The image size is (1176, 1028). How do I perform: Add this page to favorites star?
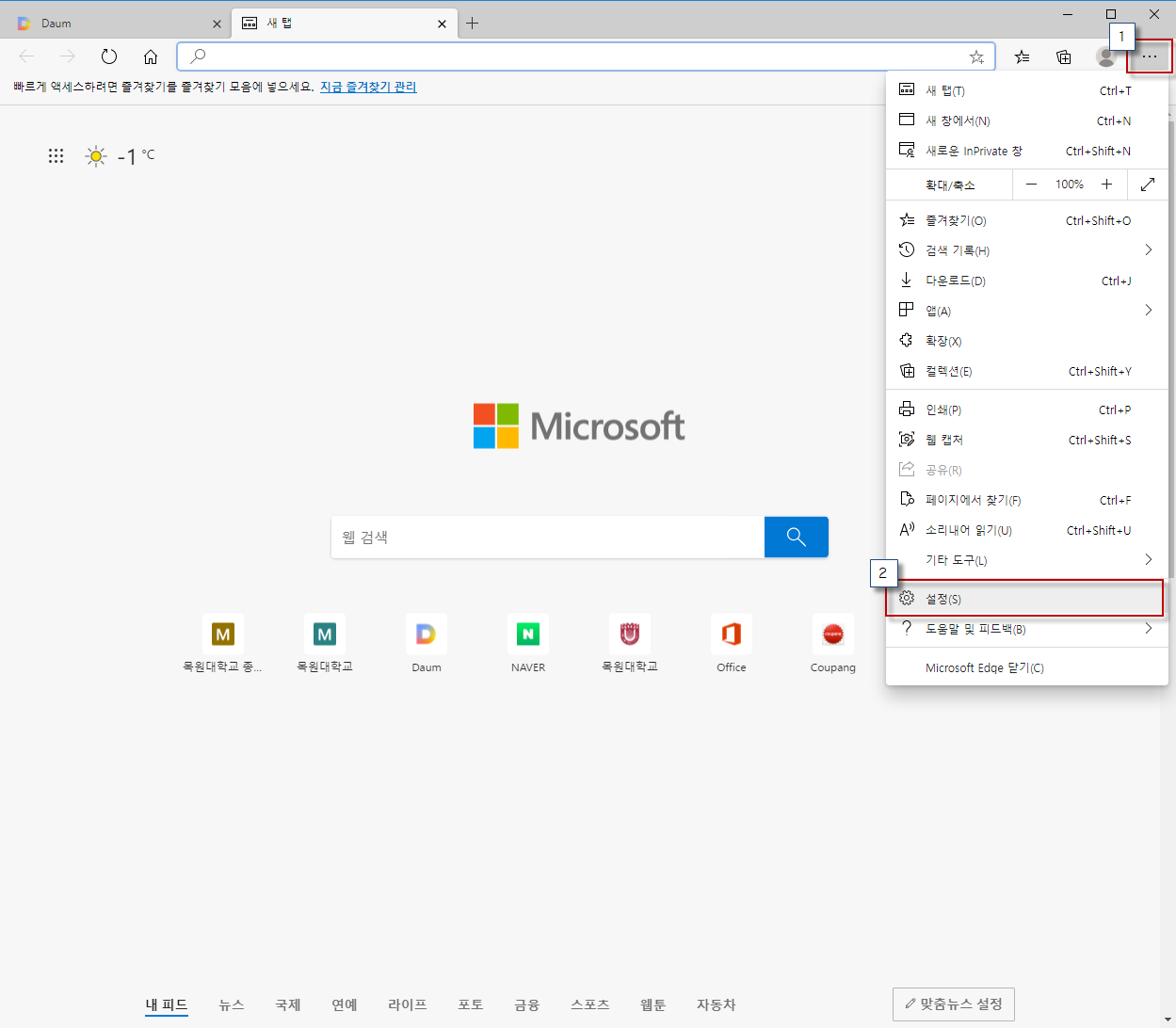[x=976, y=56]
